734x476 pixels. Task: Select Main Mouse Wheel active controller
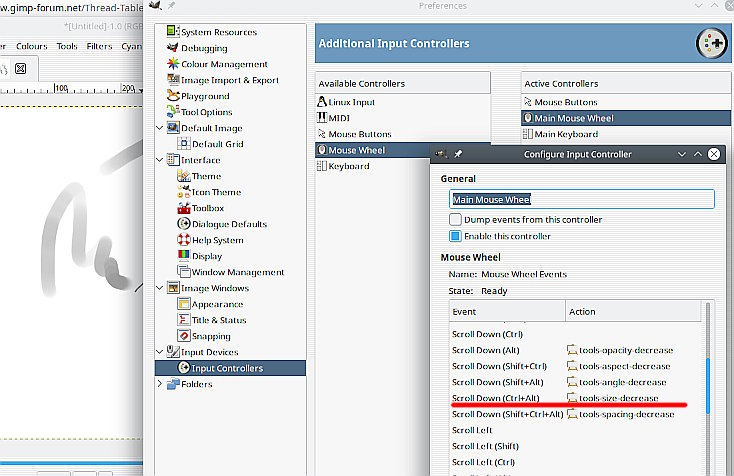pyautogui.click(x=626, y=118)
